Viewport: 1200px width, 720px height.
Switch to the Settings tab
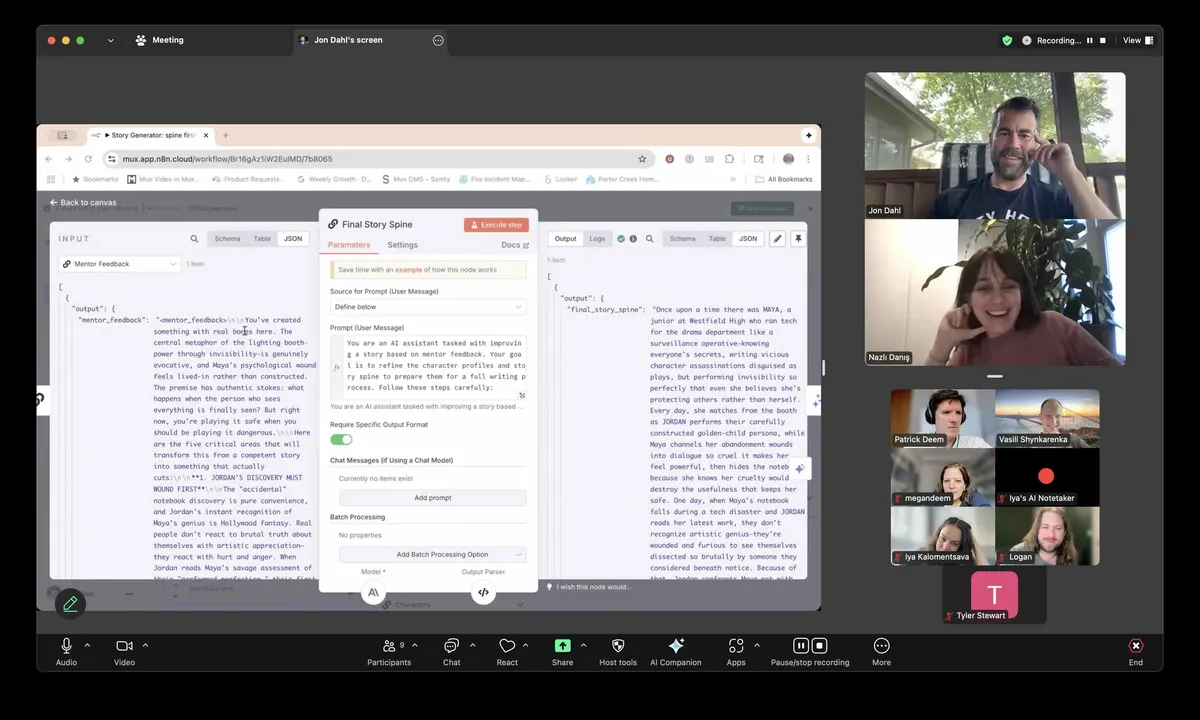pos(403,245)
